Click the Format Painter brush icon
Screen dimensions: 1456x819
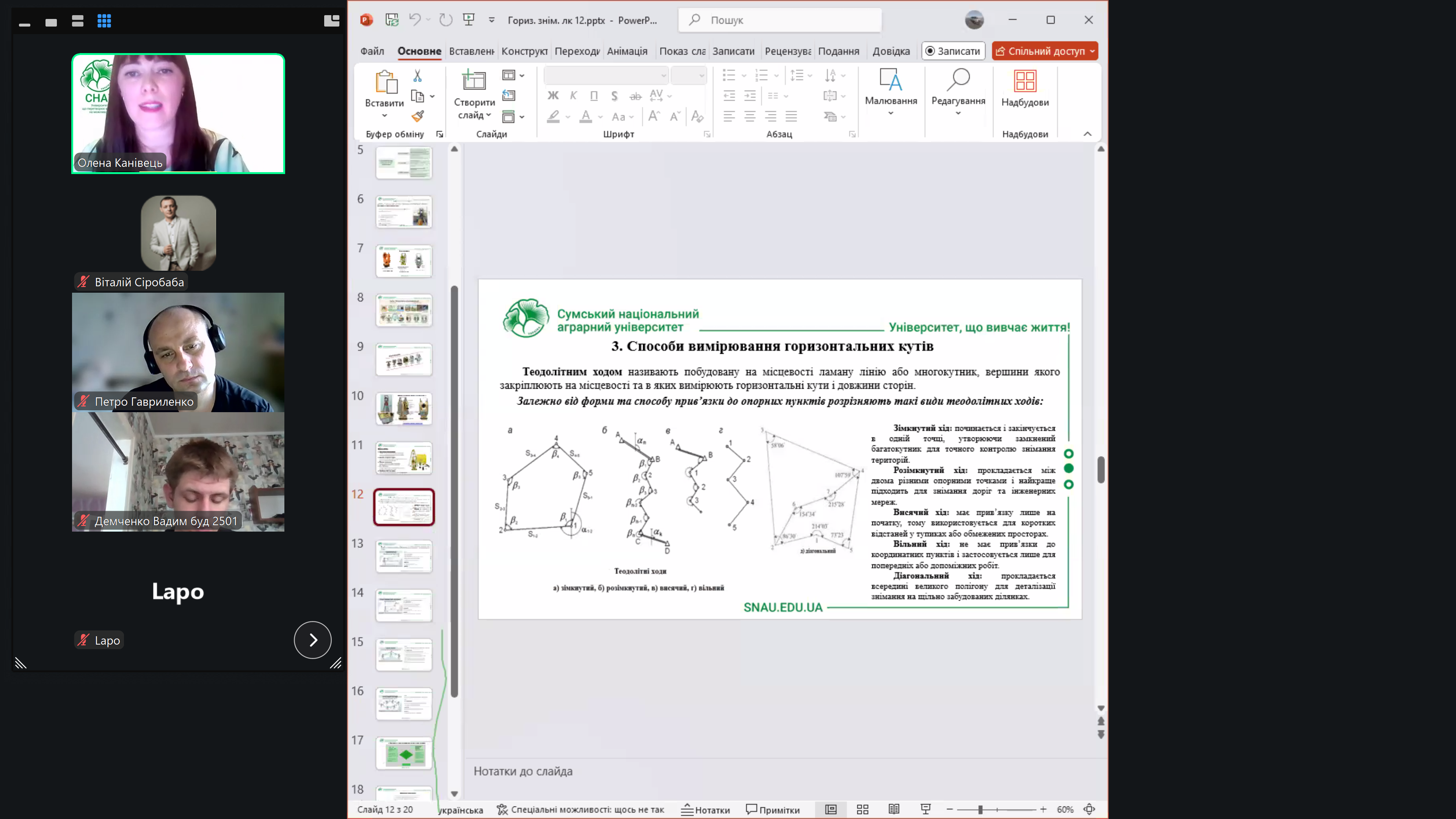coord(417,116)
